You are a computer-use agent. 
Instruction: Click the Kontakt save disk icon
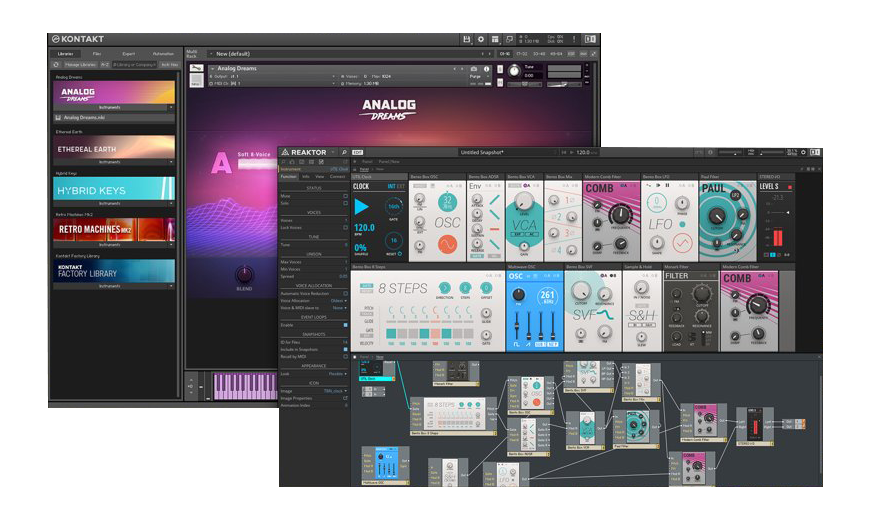(x=467, y=39)
